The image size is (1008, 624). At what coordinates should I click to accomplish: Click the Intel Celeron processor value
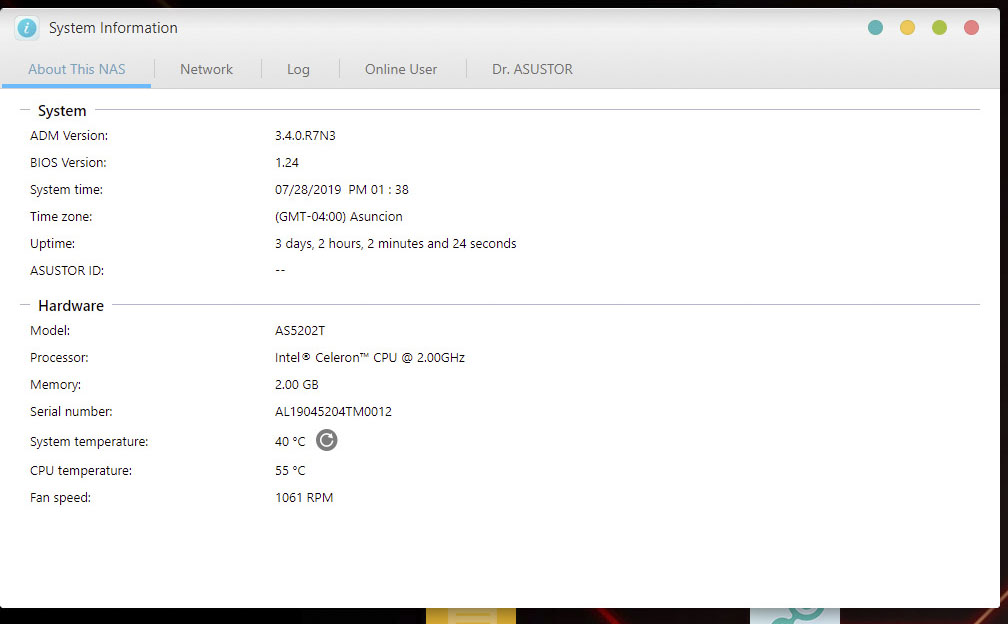370,357
